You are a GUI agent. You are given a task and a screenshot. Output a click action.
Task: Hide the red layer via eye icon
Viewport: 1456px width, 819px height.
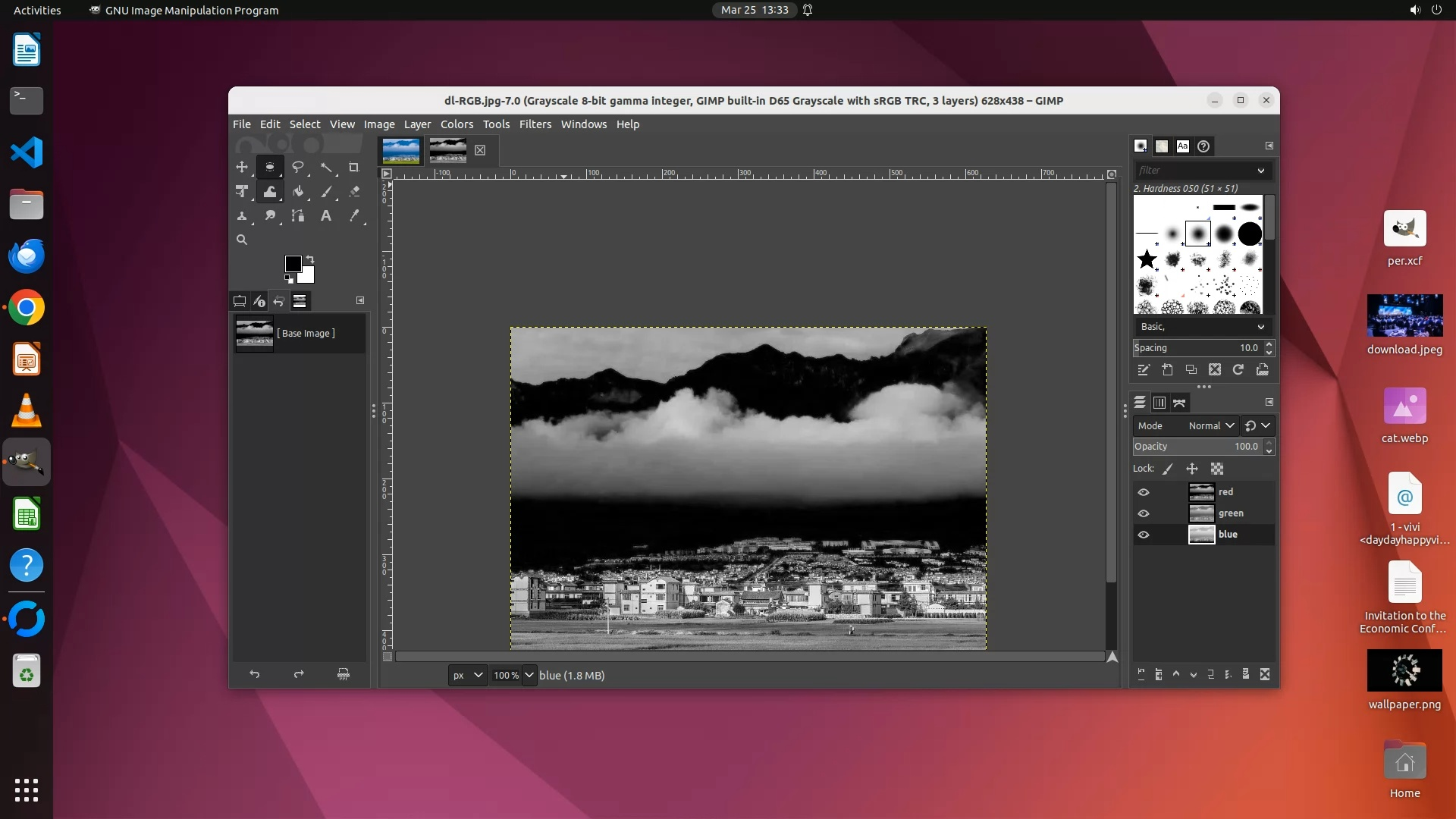coord(1144,492)
